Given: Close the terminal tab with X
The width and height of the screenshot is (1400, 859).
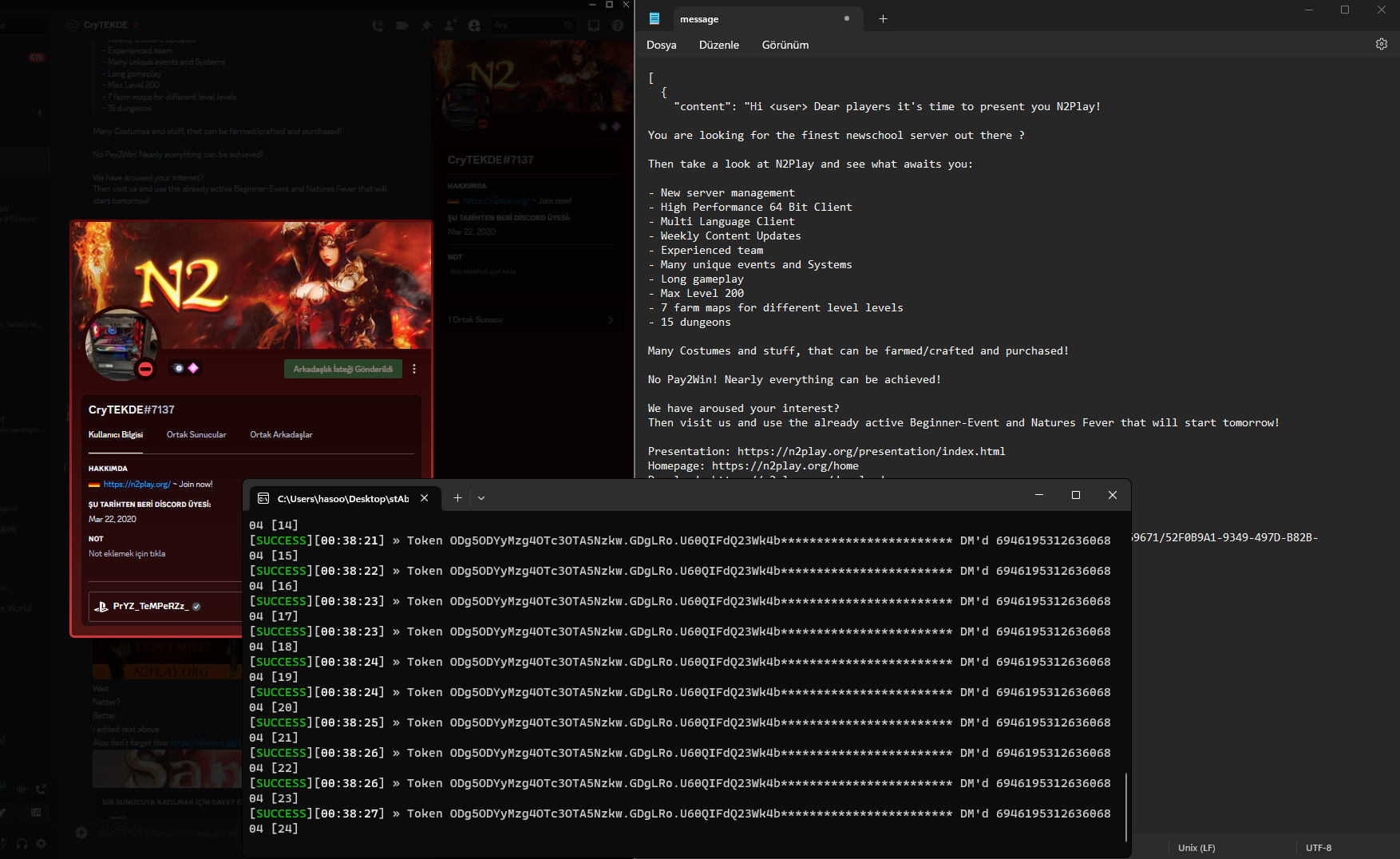Looking at the screenshot, I should tap(425, 498).
